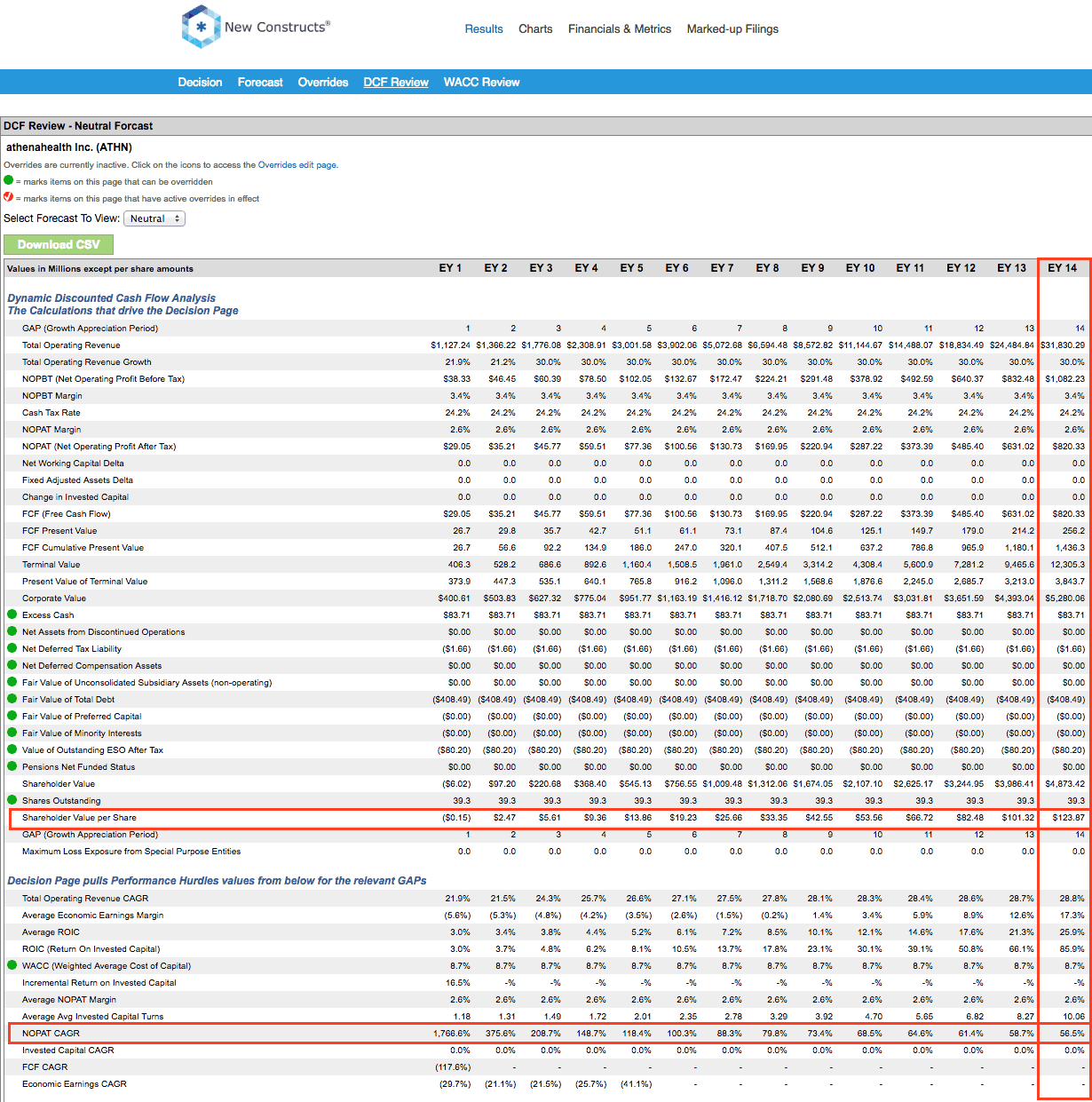
Task: Click the Invested Capital CAGR row label
Action: click(x=67, y=1050)
